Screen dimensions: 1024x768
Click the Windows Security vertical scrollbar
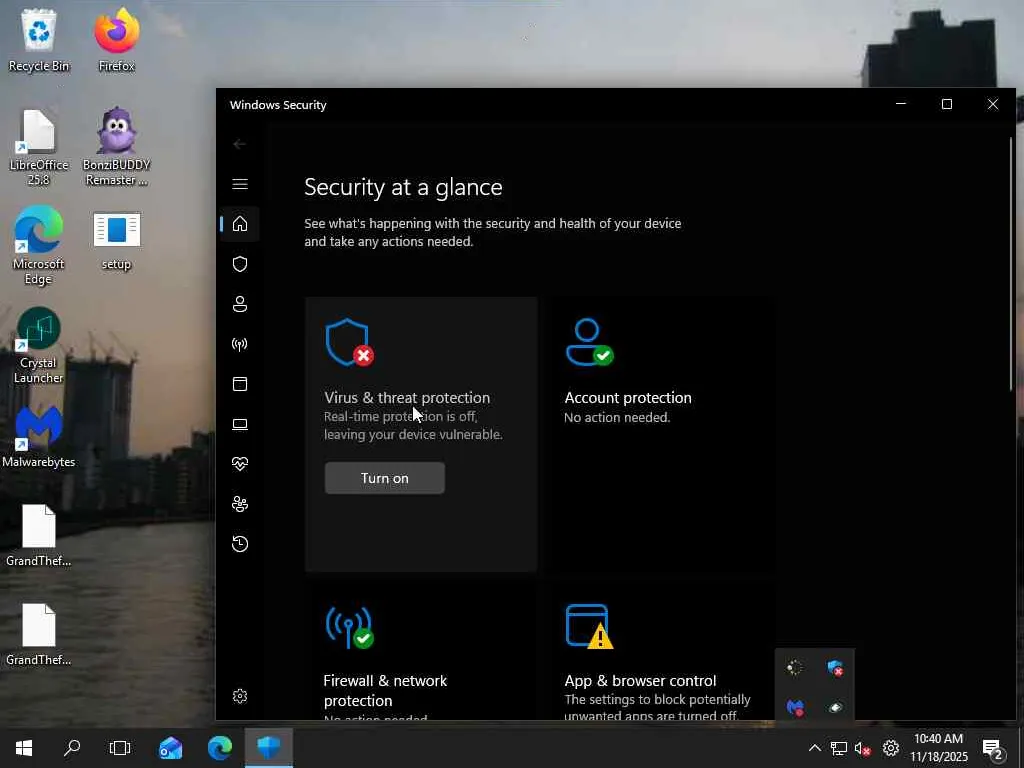pos(1012,263)
